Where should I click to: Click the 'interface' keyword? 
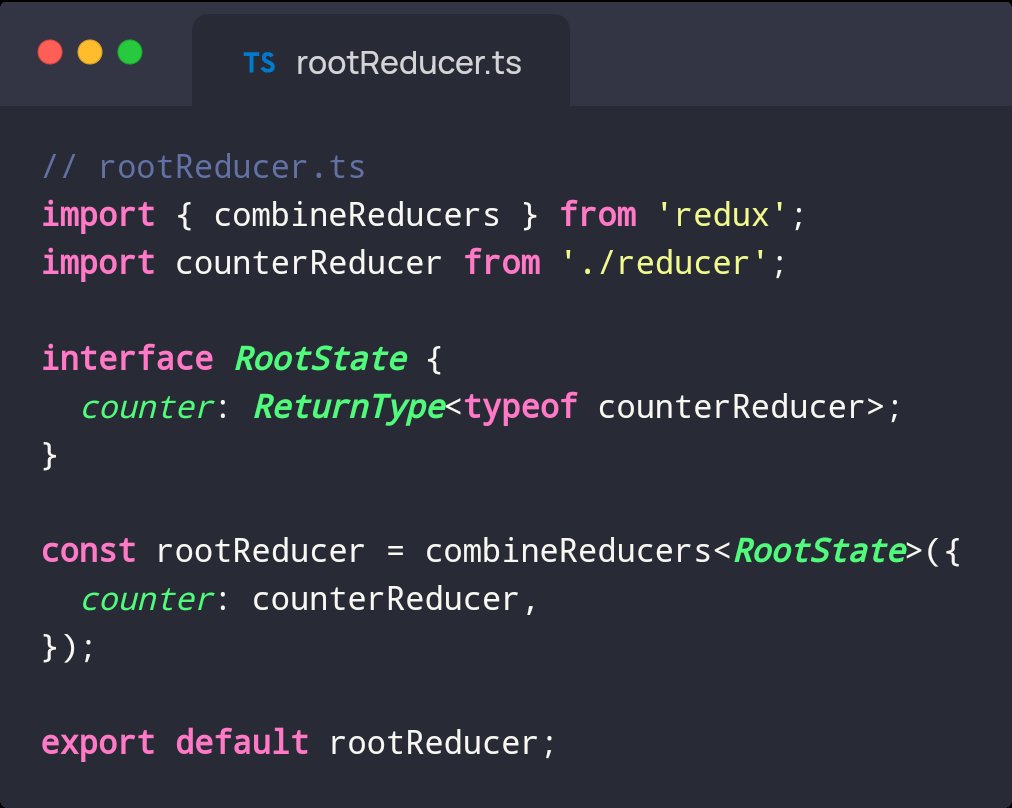click(x=128, y=358)
